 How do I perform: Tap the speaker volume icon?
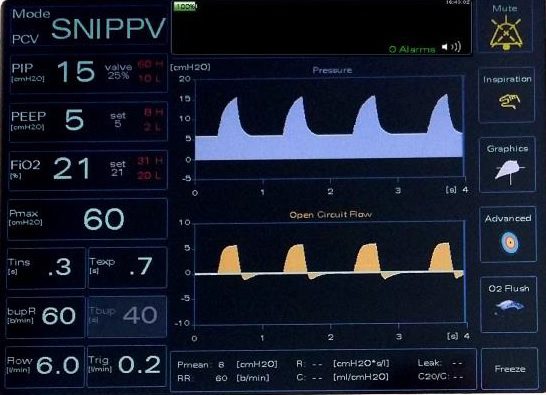tap(451, 47)
